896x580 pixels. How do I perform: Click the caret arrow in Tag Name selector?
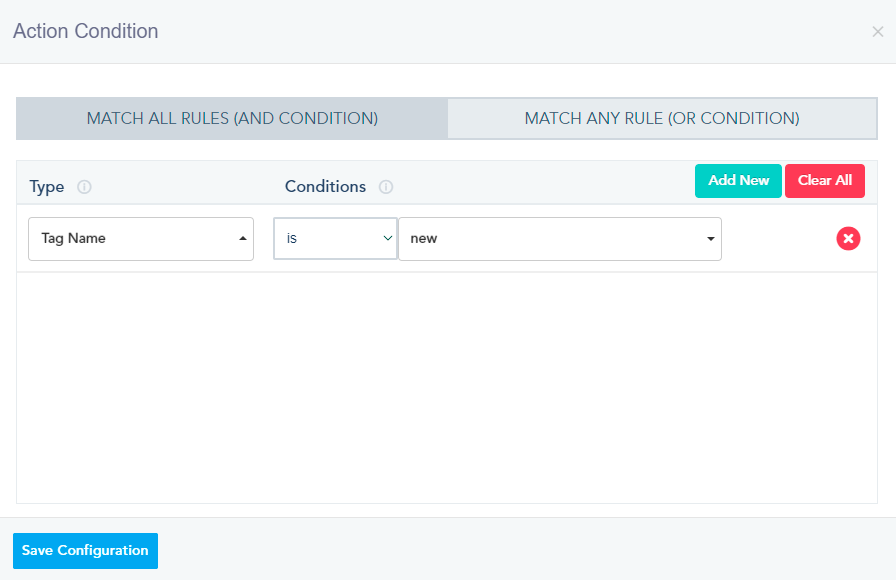[x=243, y=238]
